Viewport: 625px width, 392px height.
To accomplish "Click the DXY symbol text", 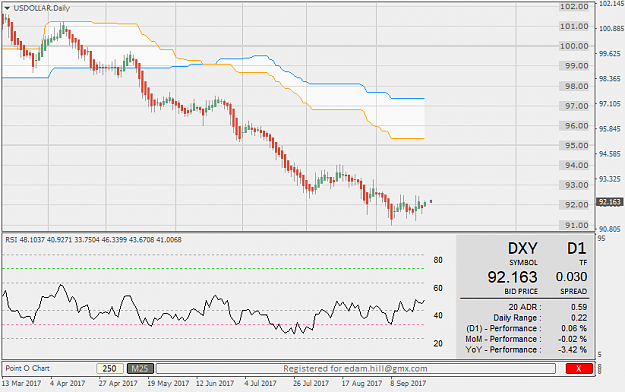I will coord(523,248).
